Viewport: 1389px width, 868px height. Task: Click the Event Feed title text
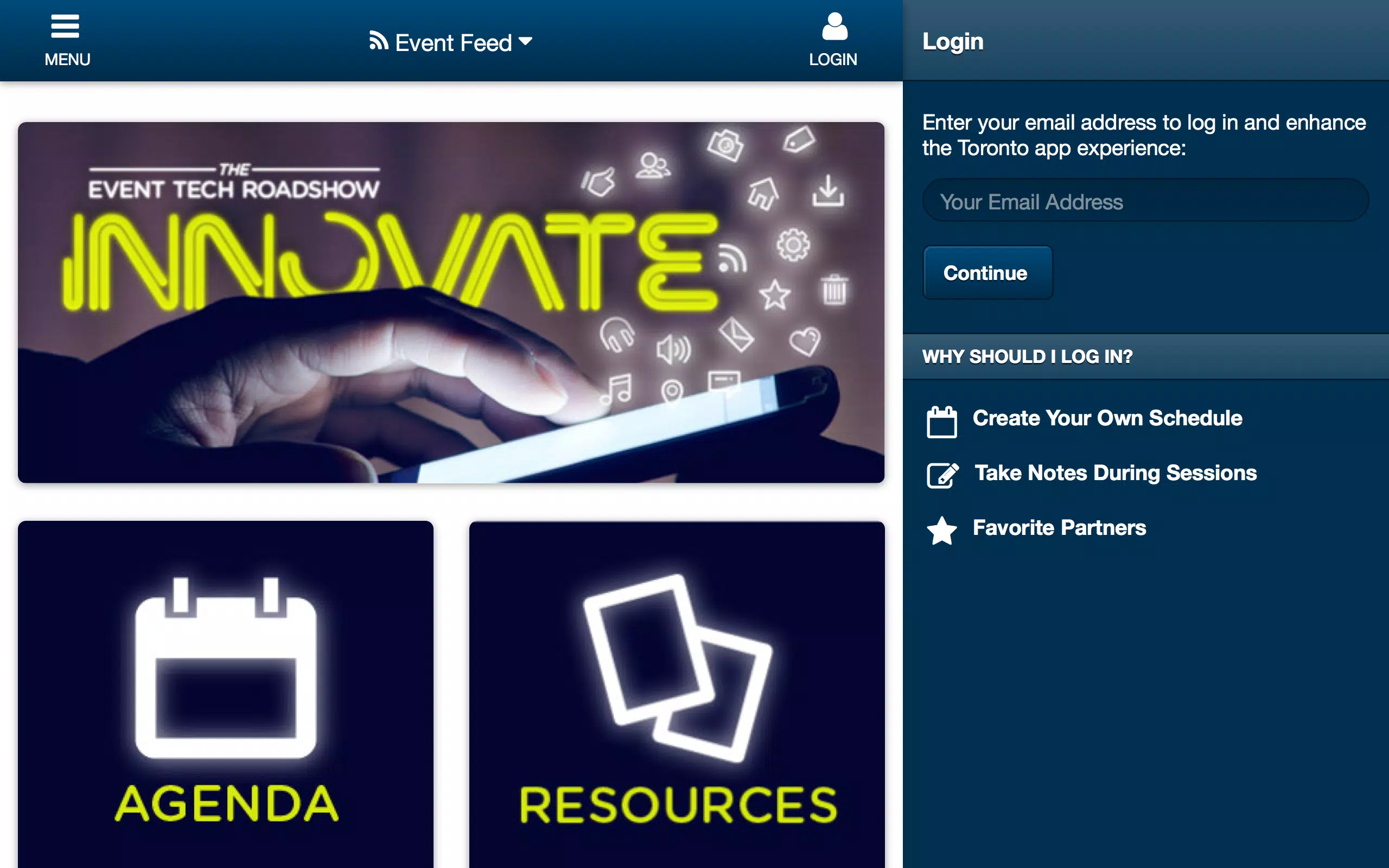(453, 43)
